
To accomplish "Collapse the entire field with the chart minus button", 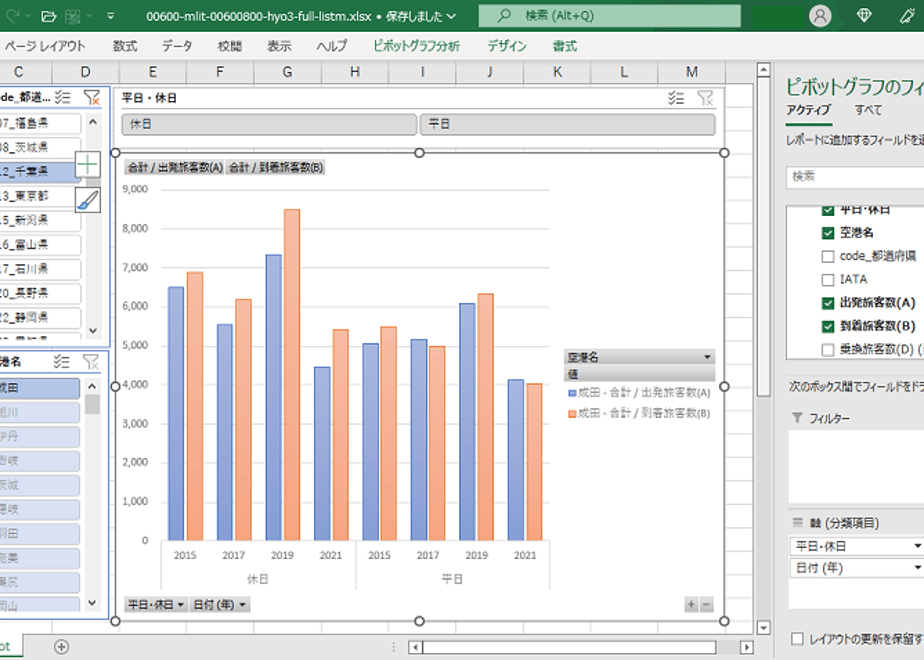I will tap(706, 605).
